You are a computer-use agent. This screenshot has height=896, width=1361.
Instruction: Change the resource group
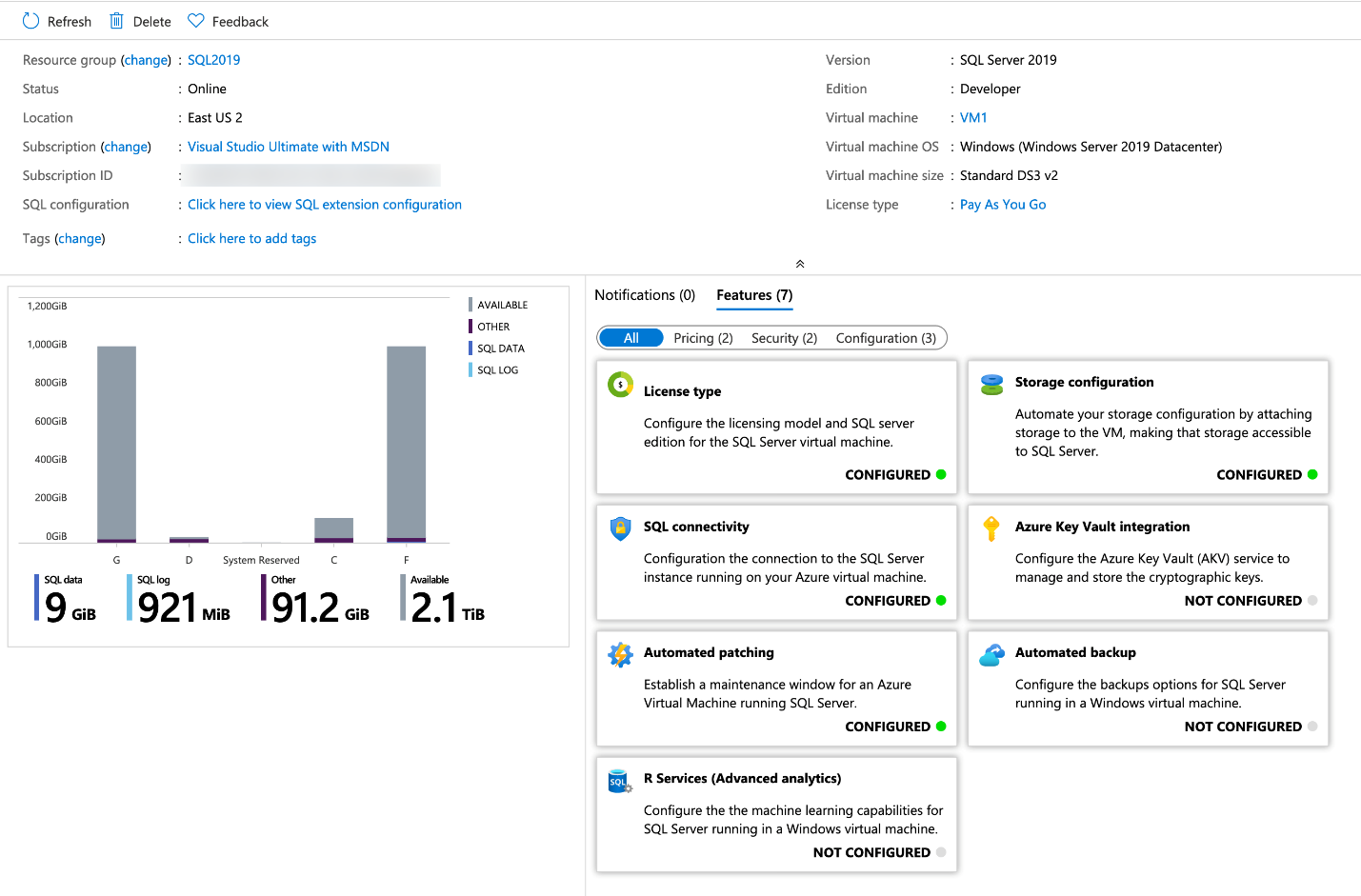click(147, 60)
